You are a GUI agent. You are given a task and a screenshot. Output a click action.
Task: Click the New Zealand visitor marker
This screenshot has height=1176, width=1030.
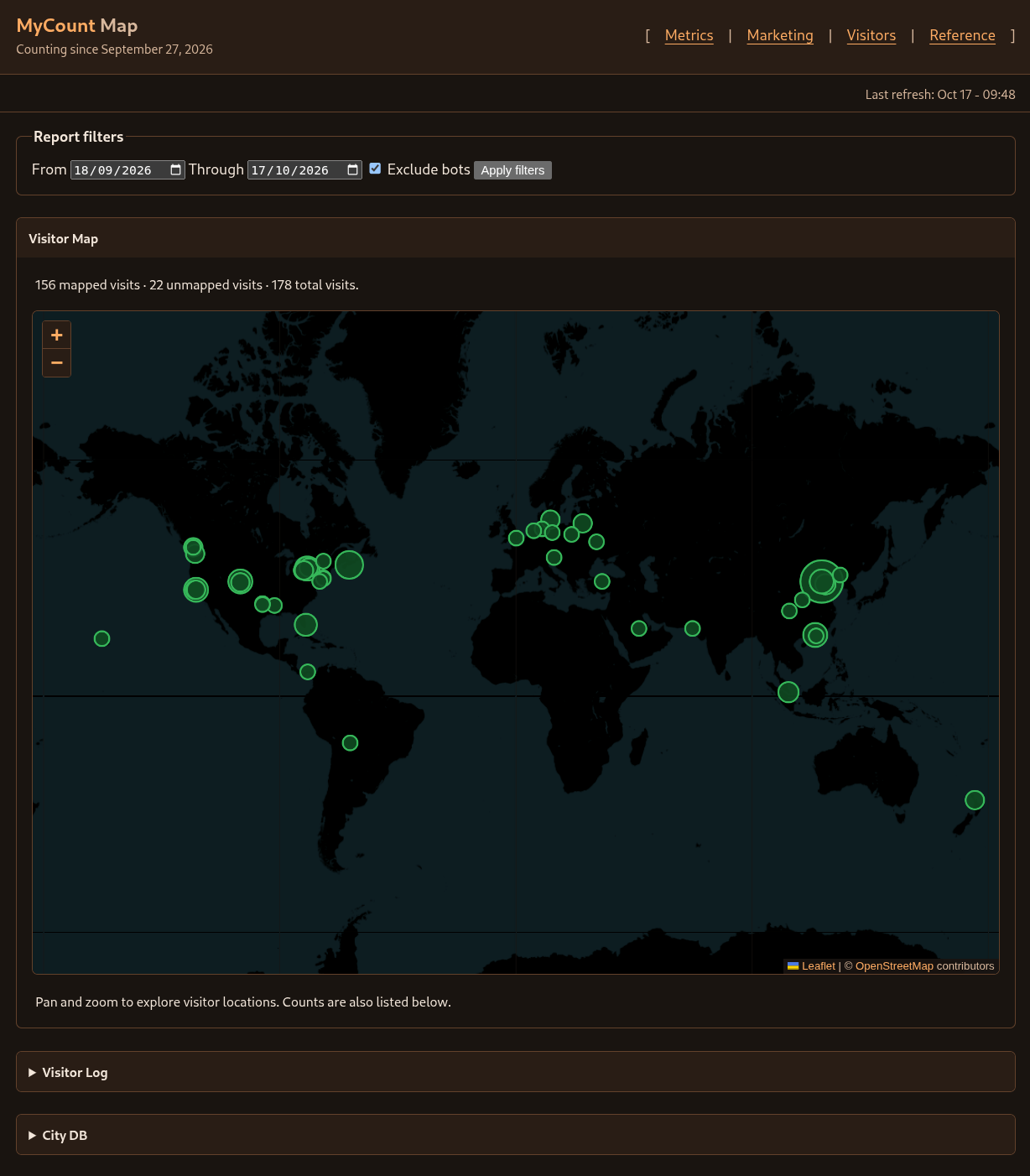975,800
